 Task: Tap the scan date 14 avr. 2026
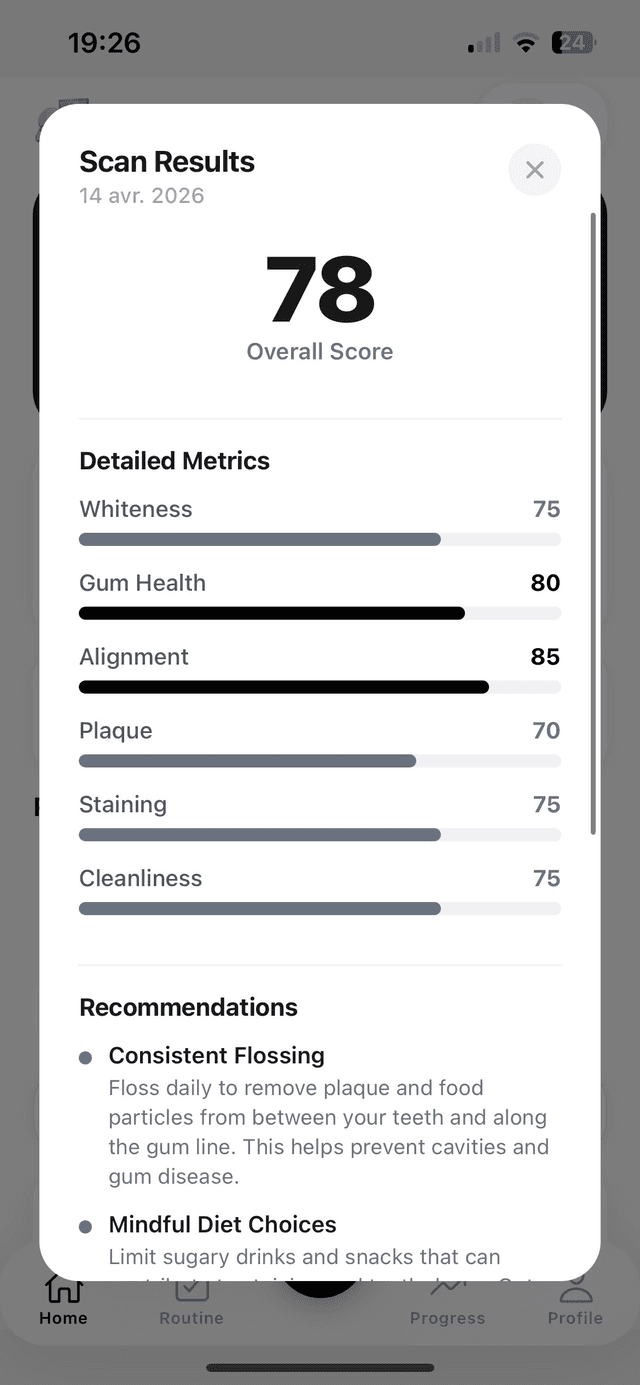(141, 195)
